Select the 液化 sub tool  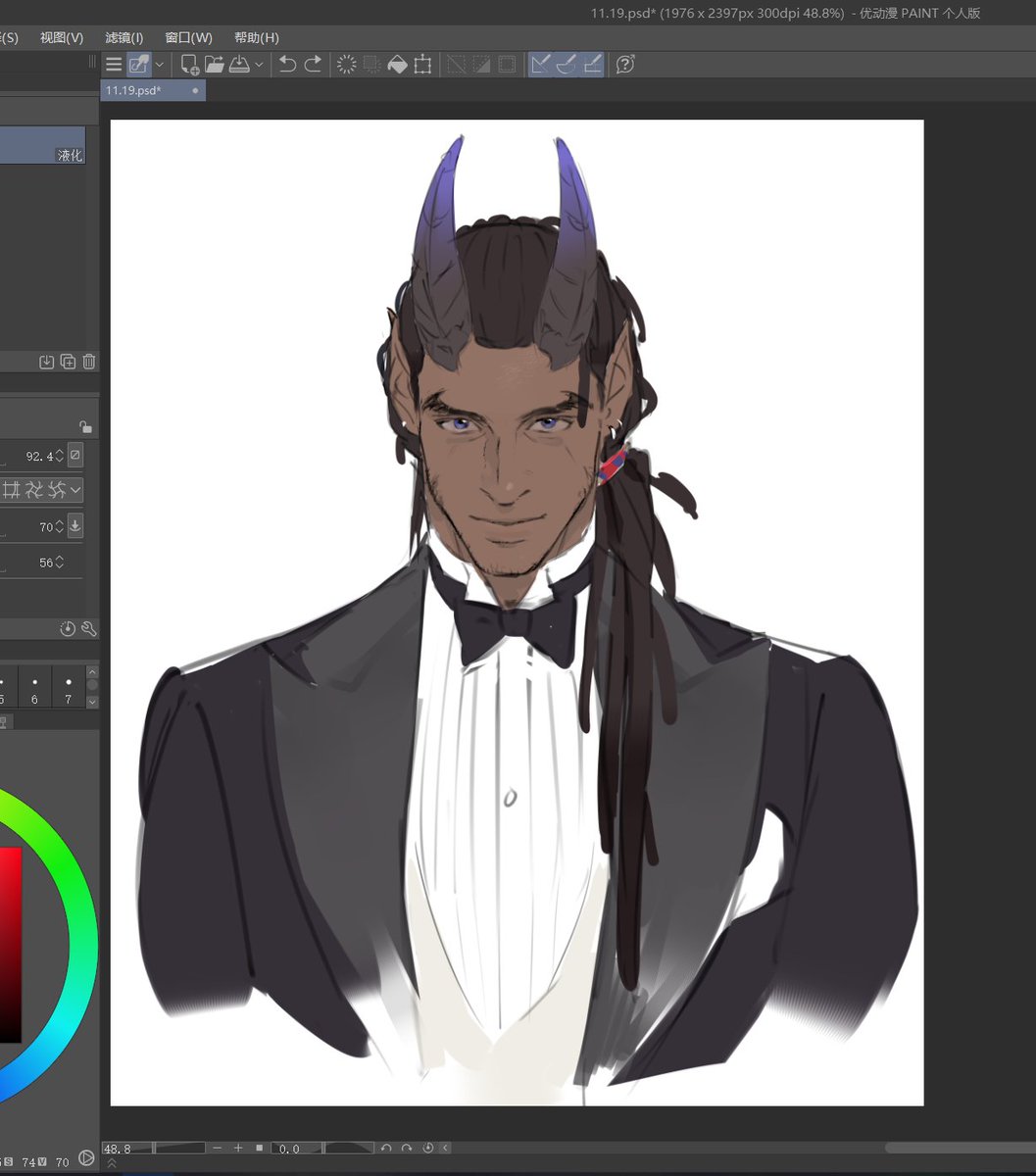(42, 145)
